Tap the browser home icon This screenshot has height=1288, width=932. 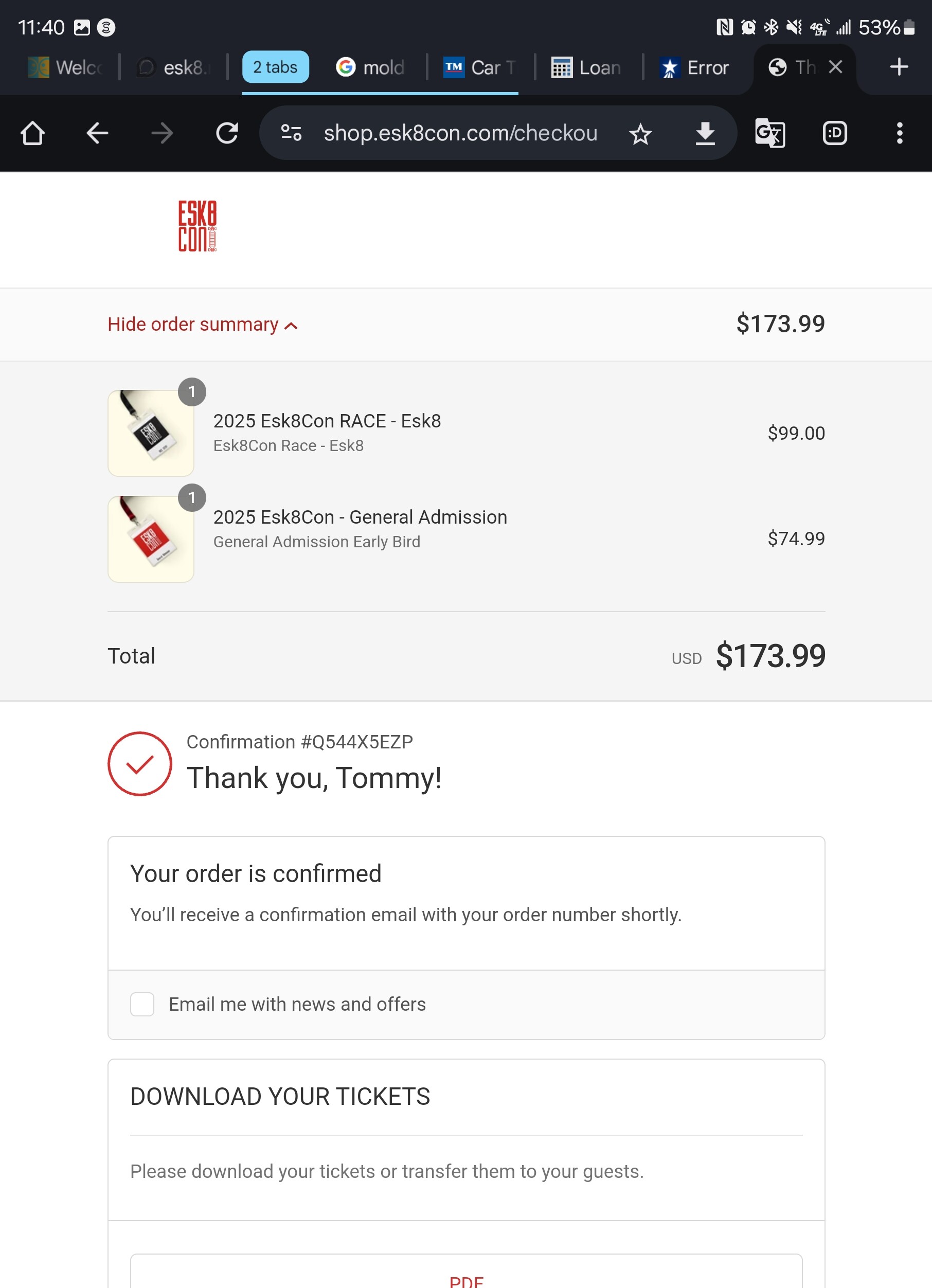pos(32,133)
